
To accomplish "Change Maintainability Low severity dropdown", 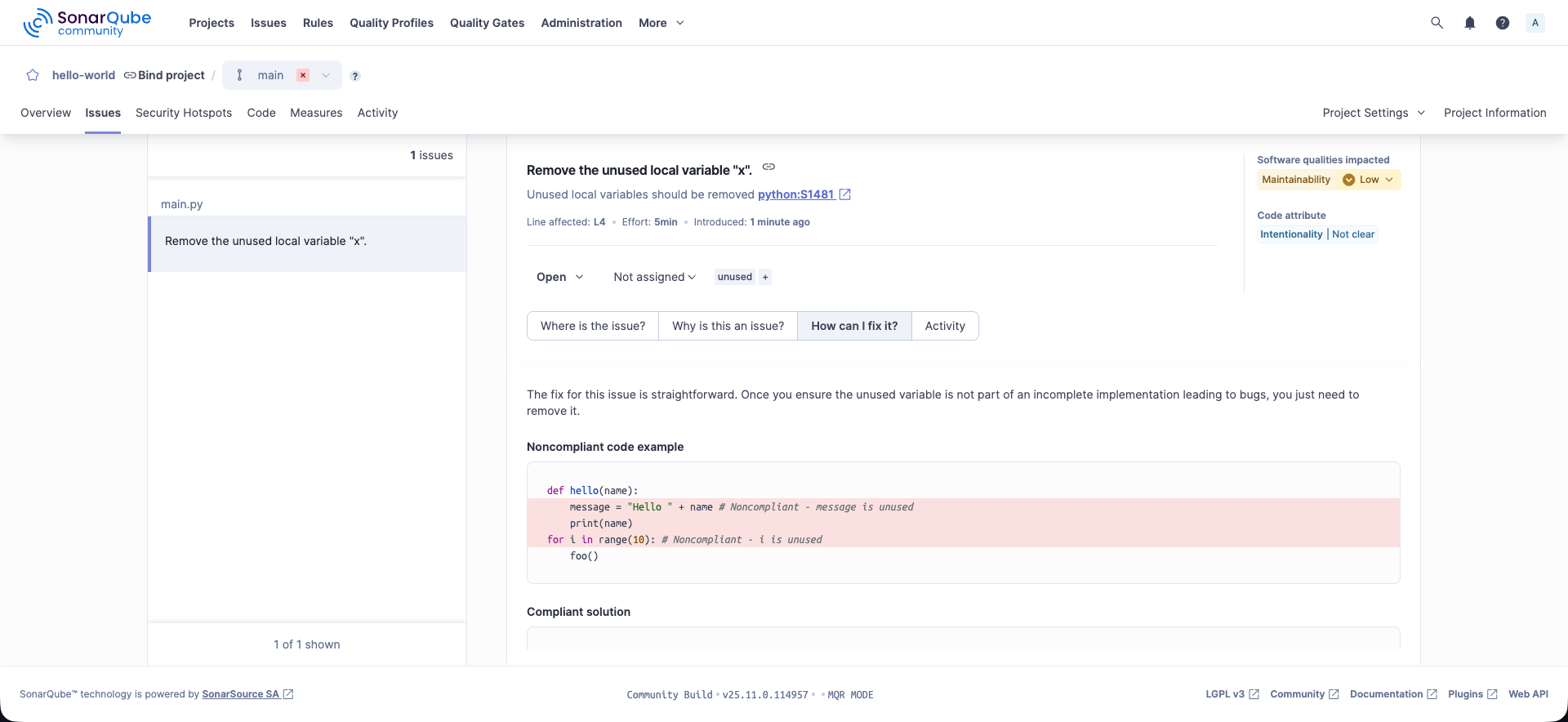I will (x=1369, y=180).
